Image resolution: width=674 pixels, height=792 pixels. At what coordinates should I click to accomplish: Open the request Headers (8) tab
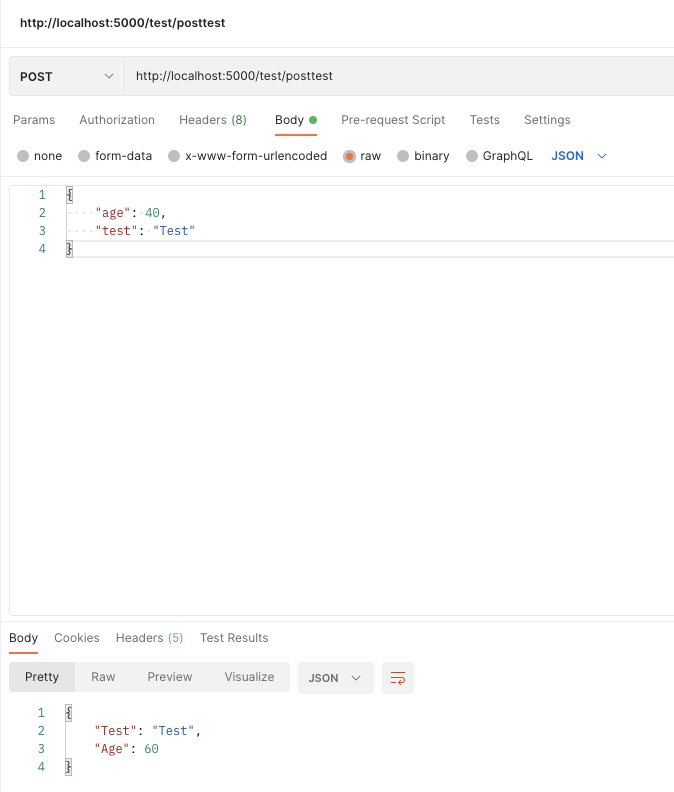point(213,120)
